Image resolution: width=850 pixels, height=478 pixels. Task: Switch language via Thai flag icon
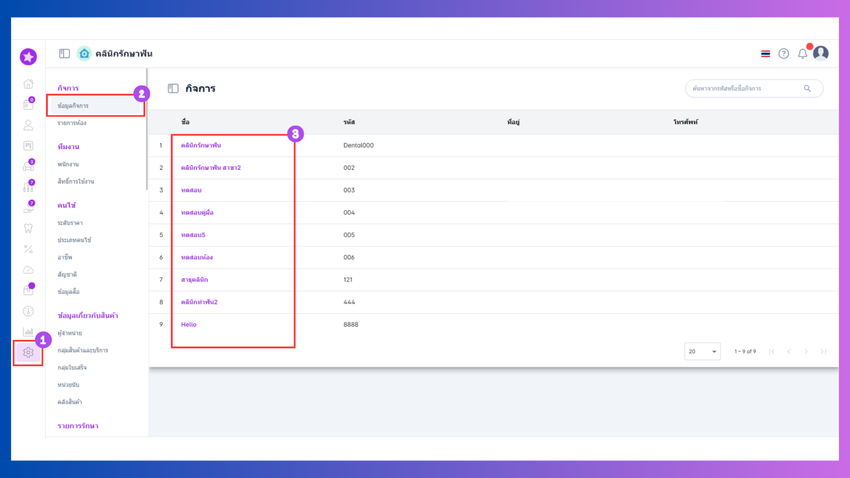[765, 54]
